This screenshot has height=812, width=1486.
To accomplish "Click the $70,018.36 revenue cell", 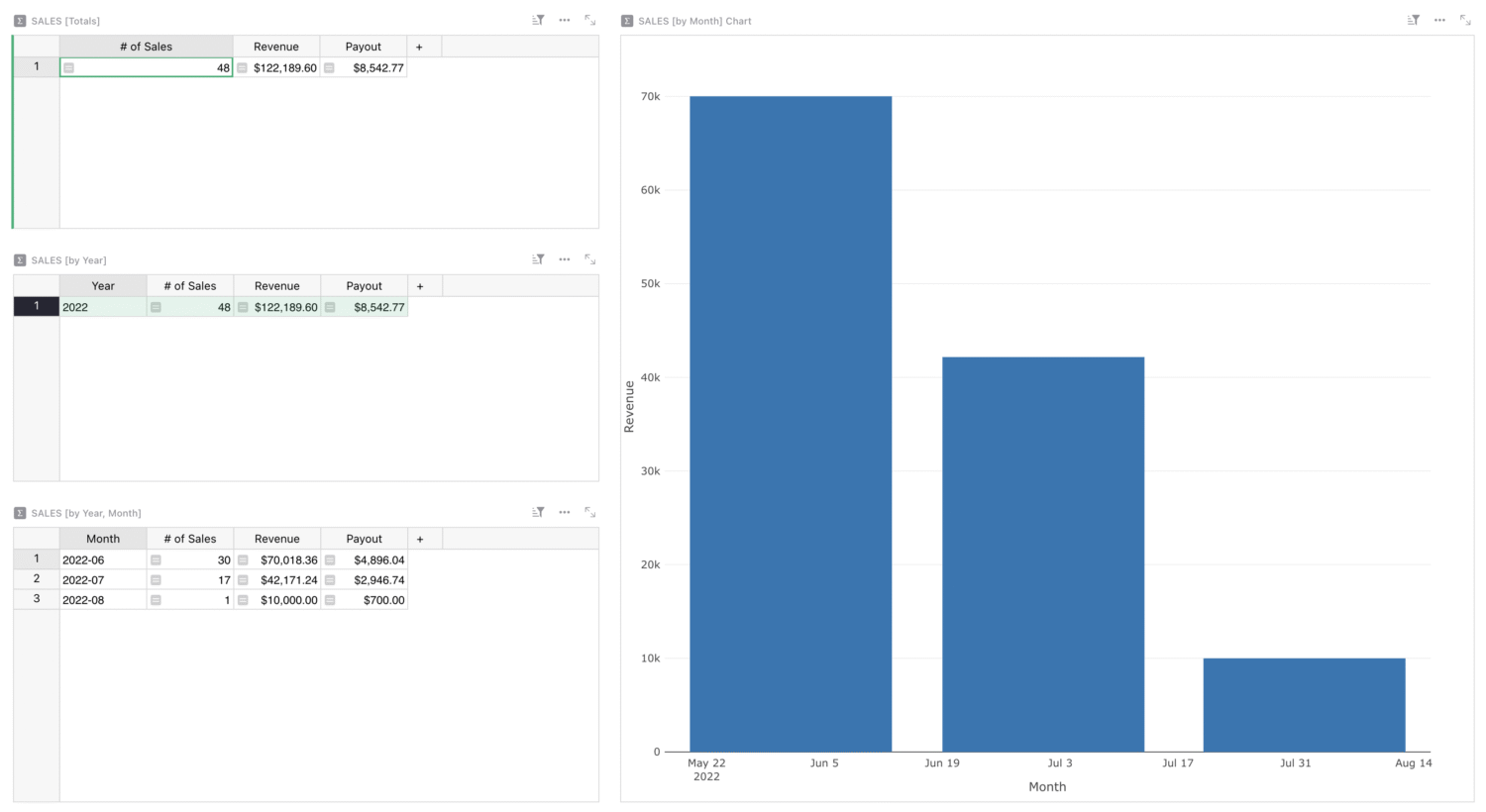I will [x=277, y=560].
